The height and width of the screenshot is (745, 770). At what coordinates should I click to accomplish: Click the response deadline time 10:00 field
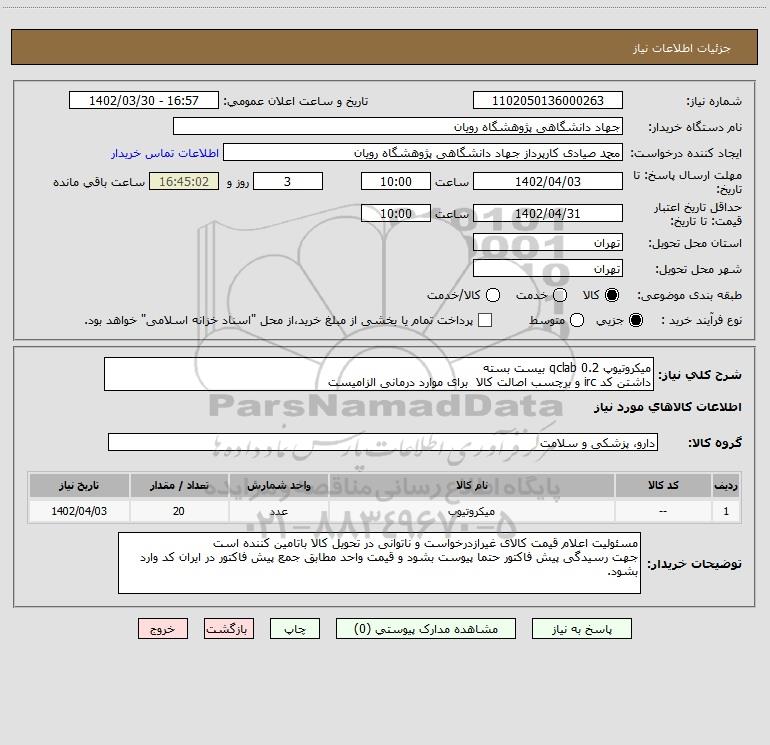tap(396, 181)
